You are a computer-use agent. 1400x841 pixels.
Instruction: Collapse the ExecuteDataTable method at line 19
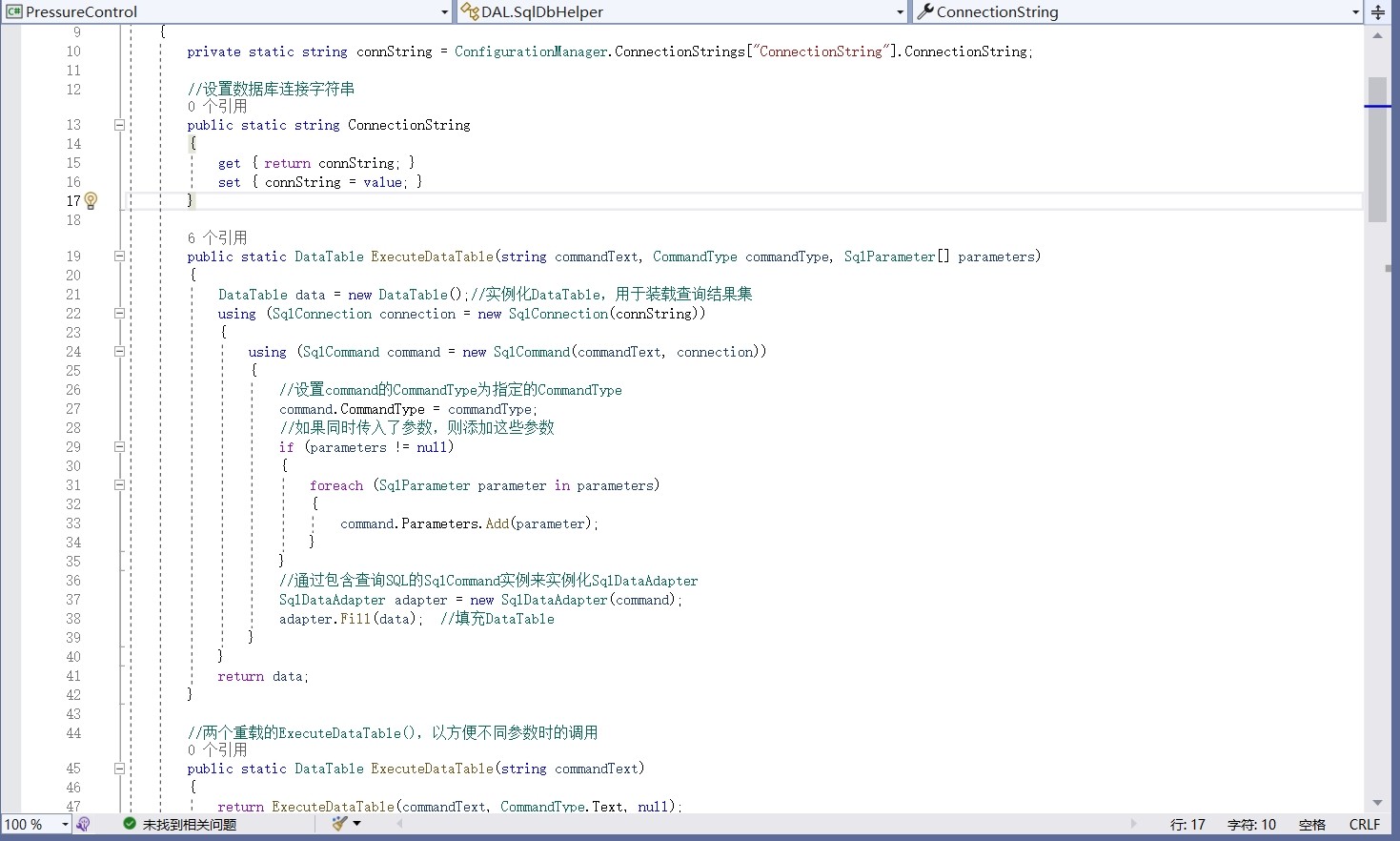click(119, 256)
